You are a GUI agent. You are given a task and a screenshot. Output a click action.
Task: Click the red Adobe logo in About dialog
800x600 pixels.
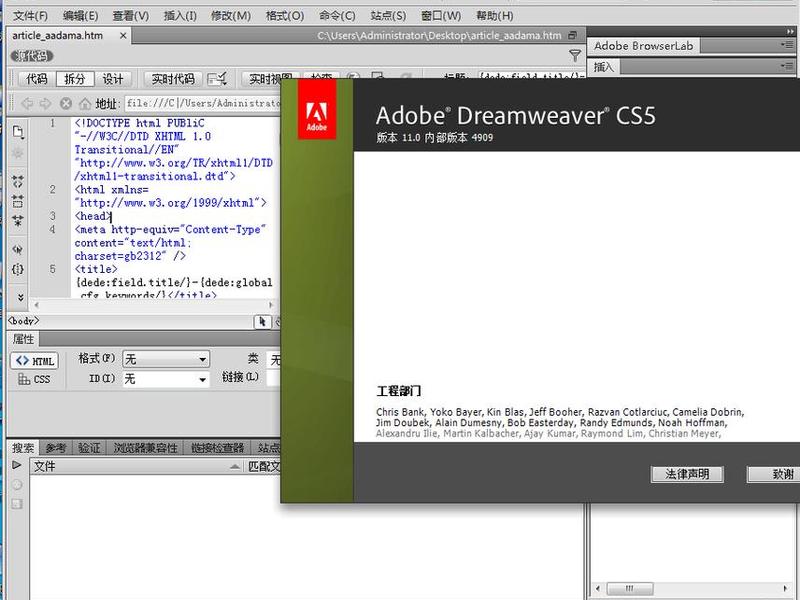317,110
